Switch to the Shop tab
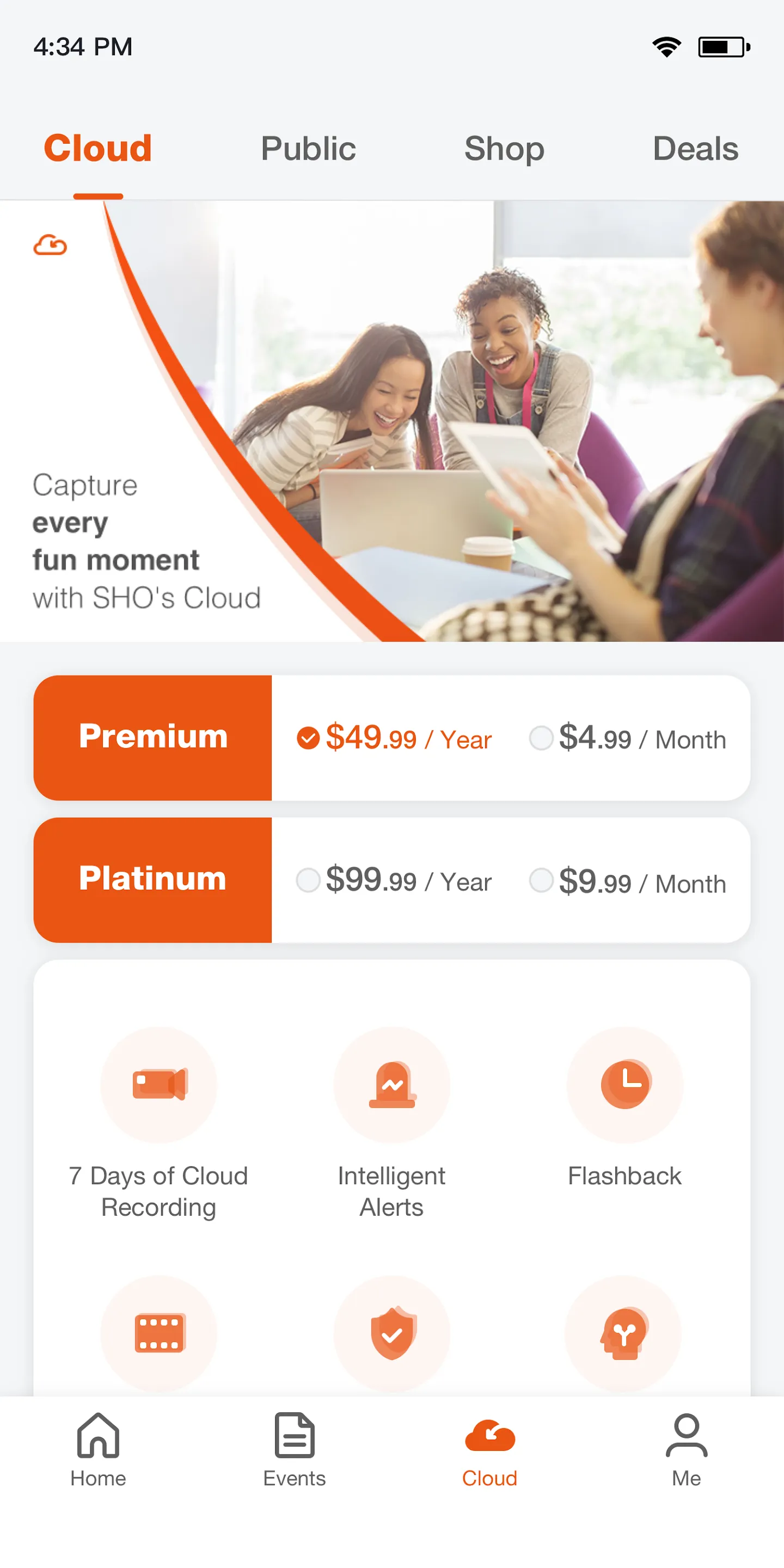This screenshot has height=1568, width=784. [x=505, y=149]
